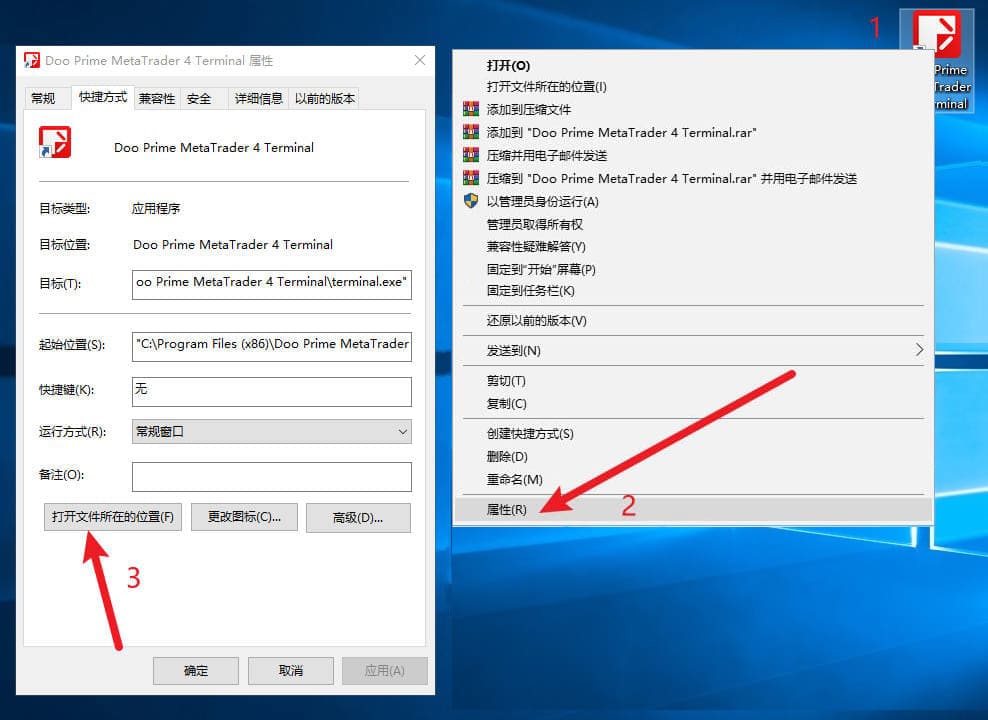Click the 快捷键(K) input field
The image size is (988, 720).
point(272,391)
